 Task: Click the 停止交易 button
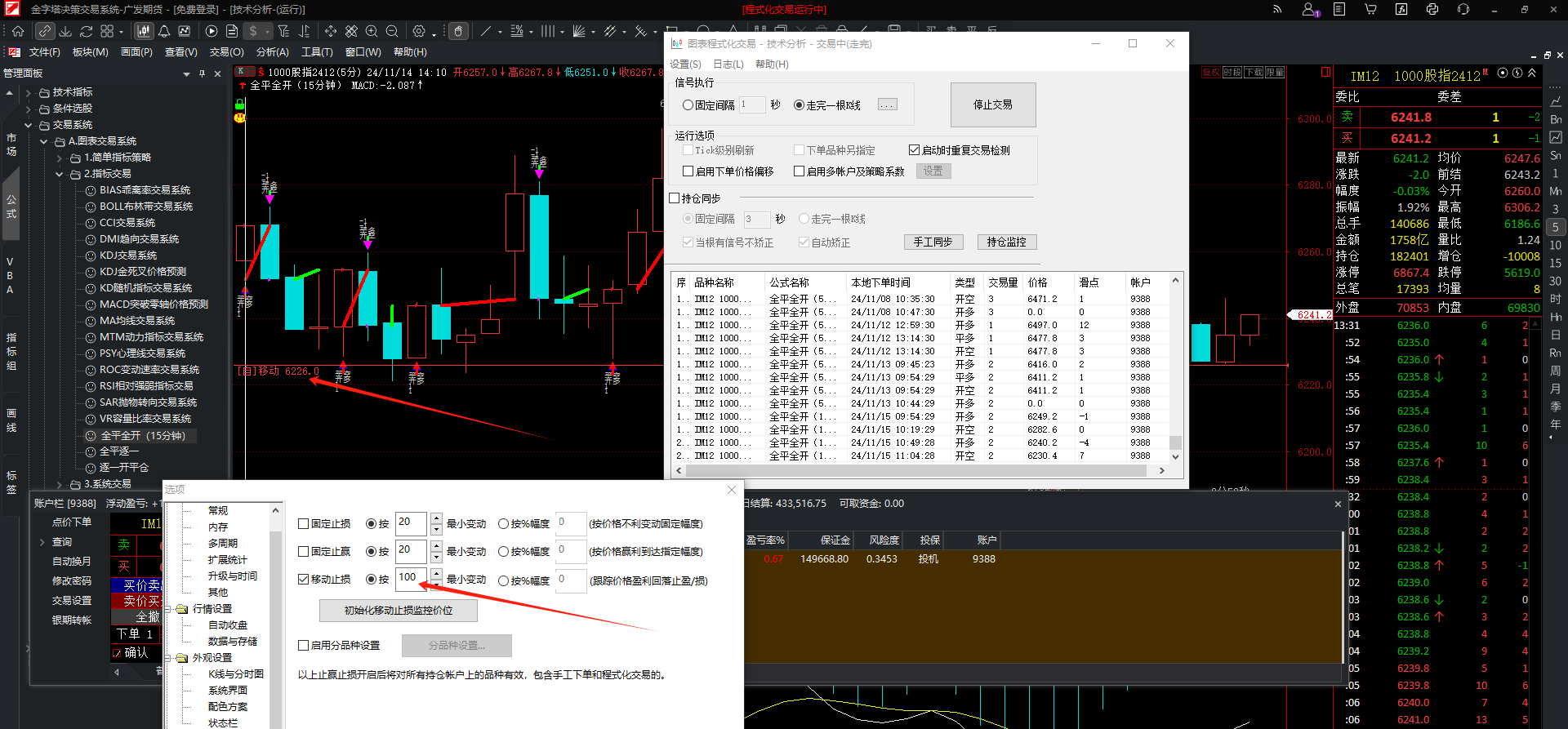tap(993, 104)
